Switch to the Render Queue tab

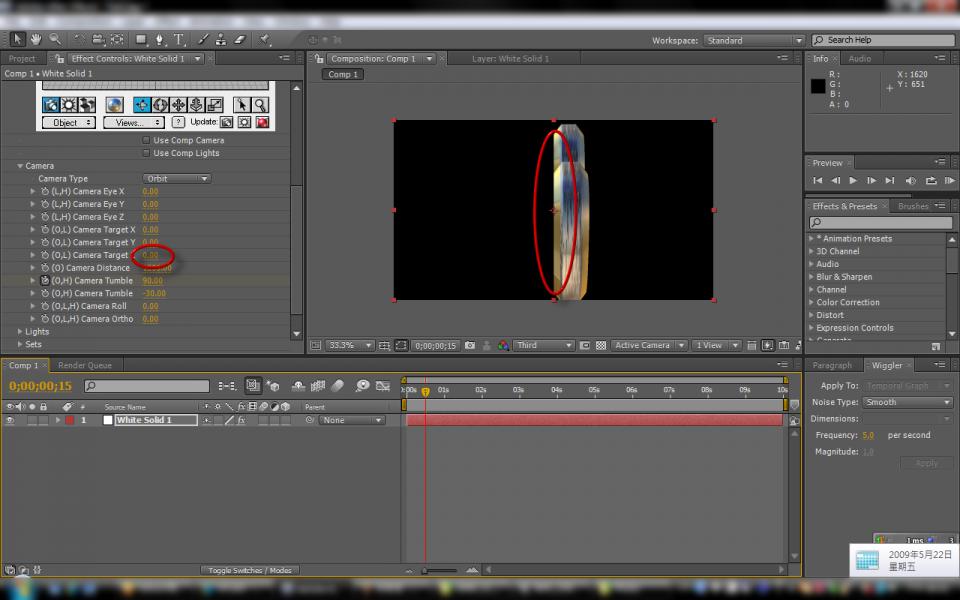pos(85,366)
